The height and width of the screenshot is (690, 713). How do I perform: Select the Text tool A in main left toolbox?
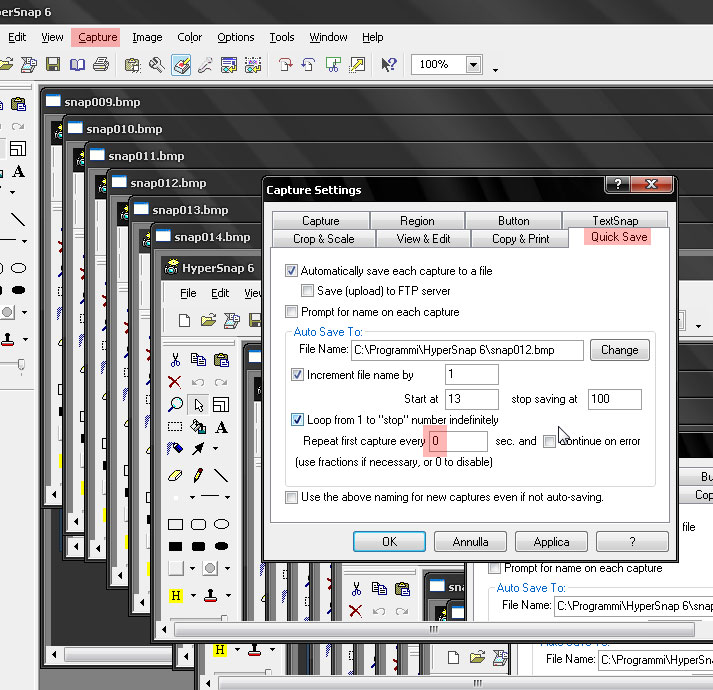pos(19,171)
